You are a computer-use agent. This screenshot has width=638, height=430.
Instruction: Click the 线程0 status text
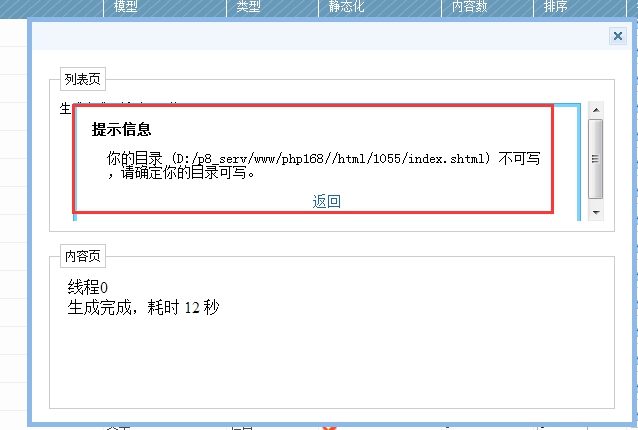pos(88,288)
